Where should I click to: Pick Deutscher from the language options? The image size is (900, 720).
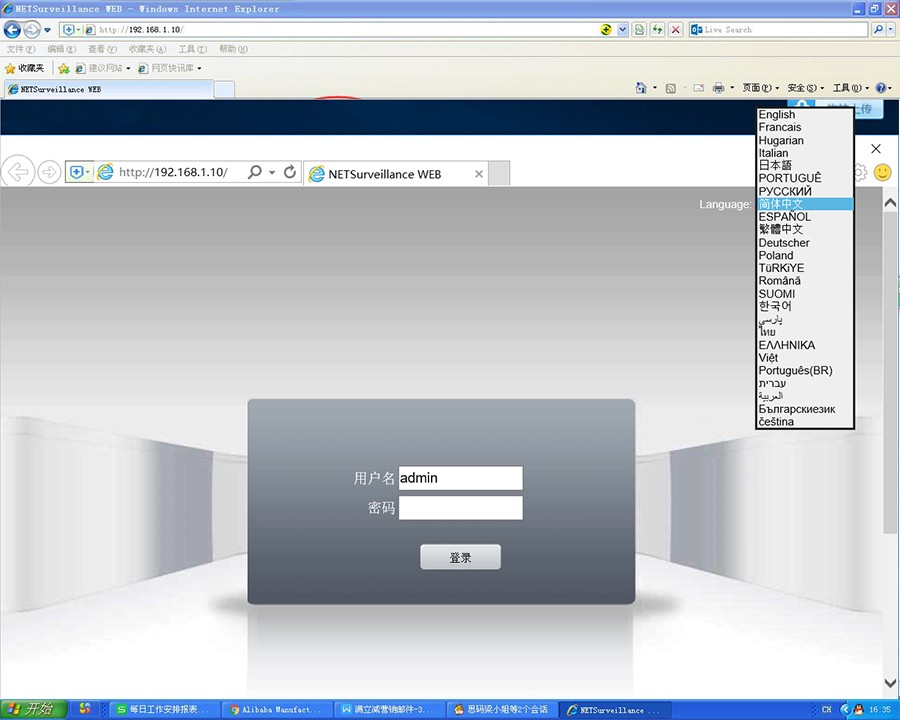pyautogui.click(x=784, y=243)
